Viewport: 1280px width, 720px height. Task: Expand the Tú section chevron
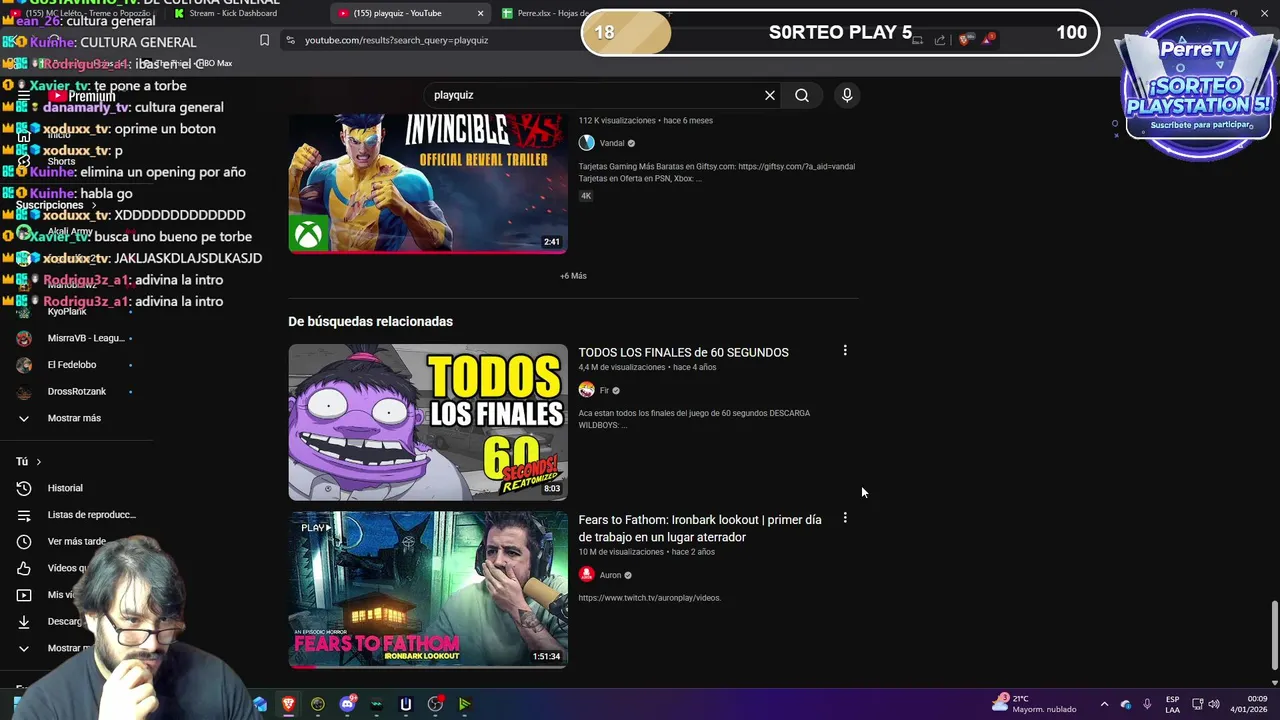coord(38,462)
